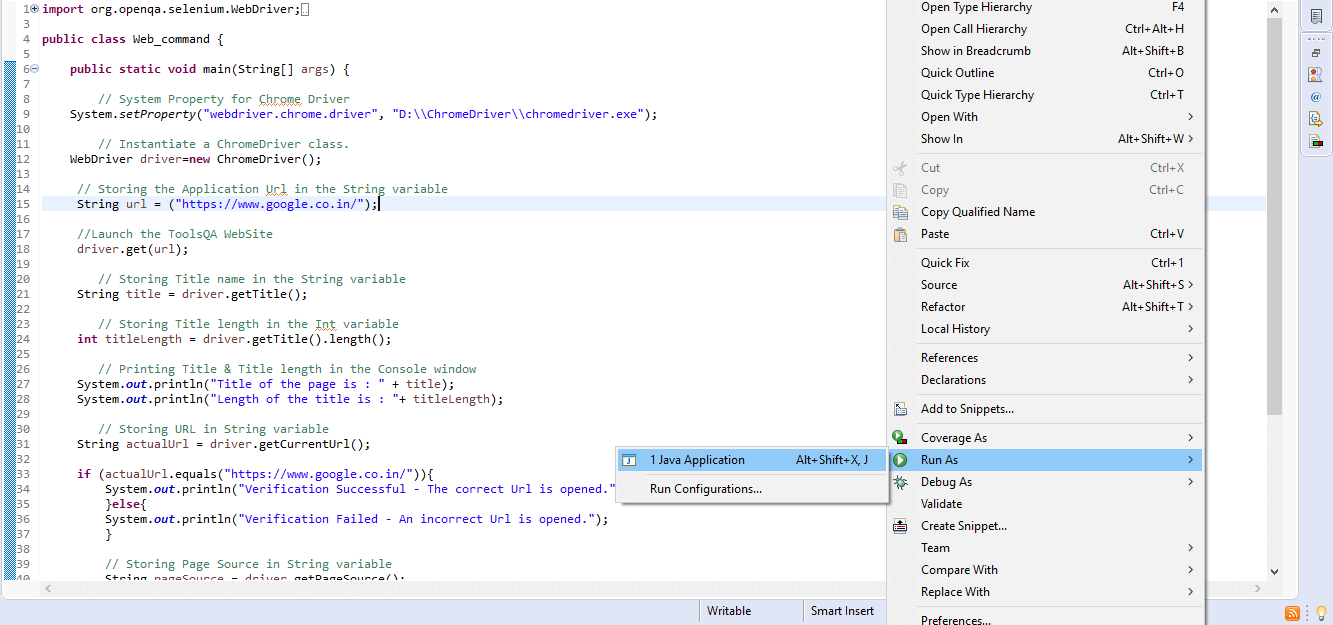
Task: Open the Task List view icon
Action: tap(1316, 17)
